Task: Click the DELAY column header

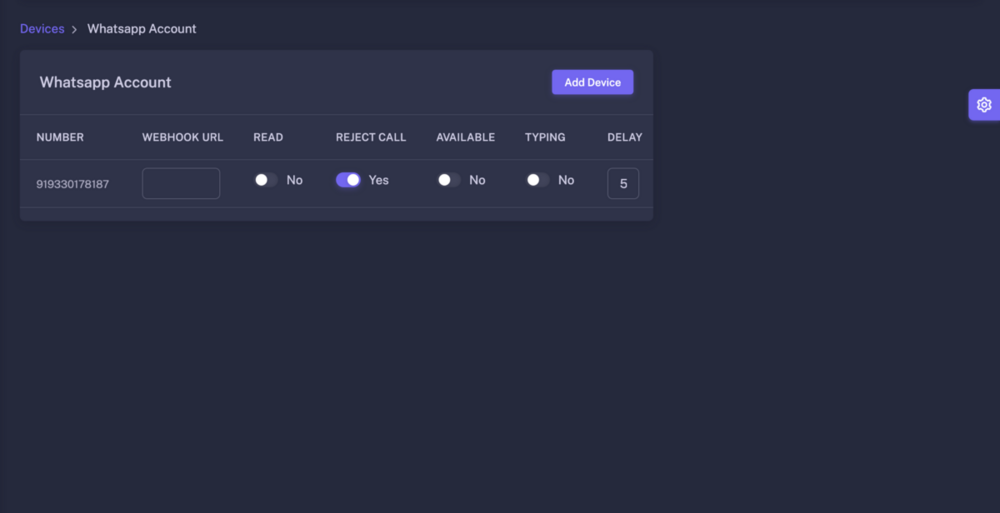Action: (625, 137)
